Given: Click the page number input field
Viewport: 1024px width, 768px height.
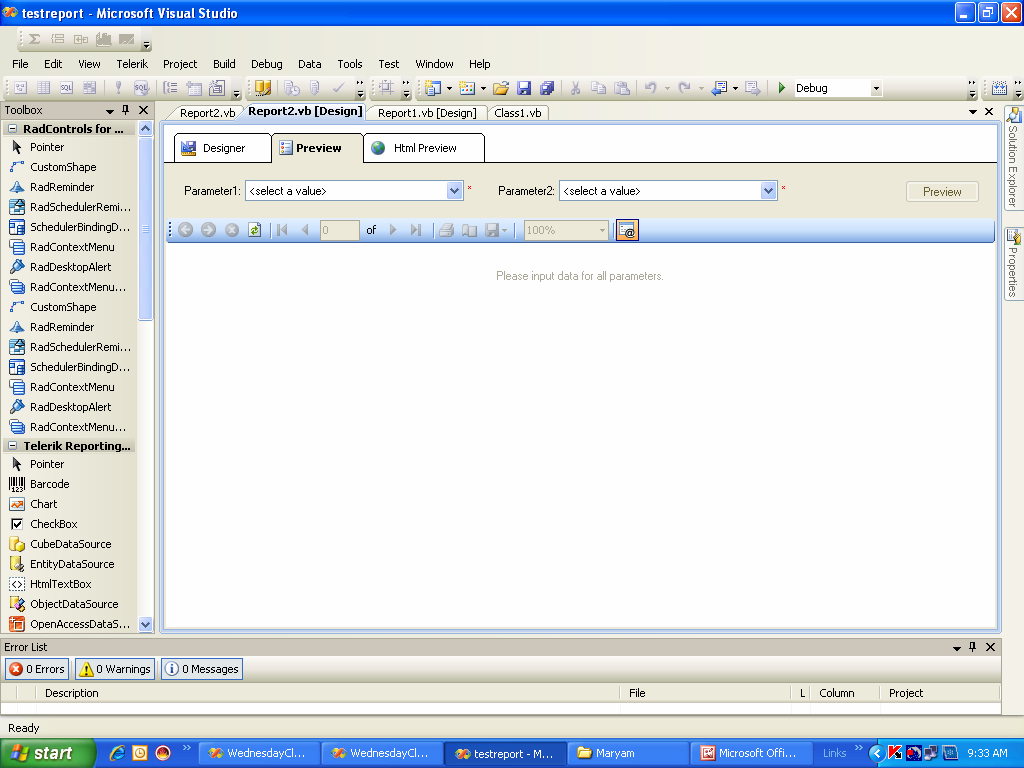Looking at the screenshot, I should pyautogui.click(x=340, y=230).
